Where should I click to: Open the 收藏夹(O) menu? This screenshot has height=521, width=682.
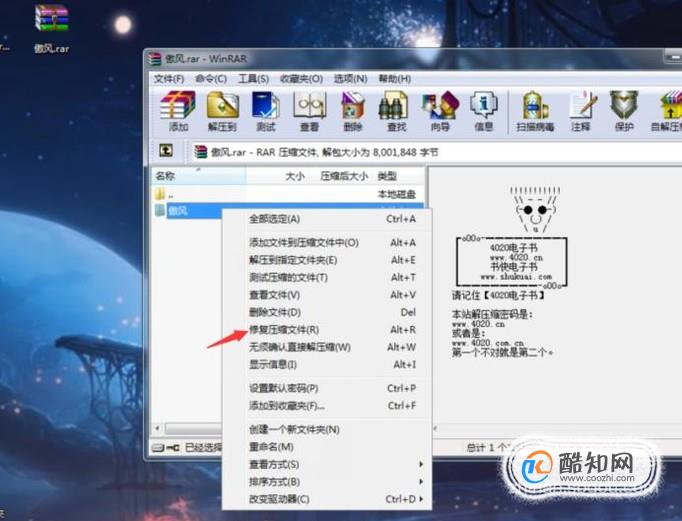pyautogui.click(x=301, y=79)
